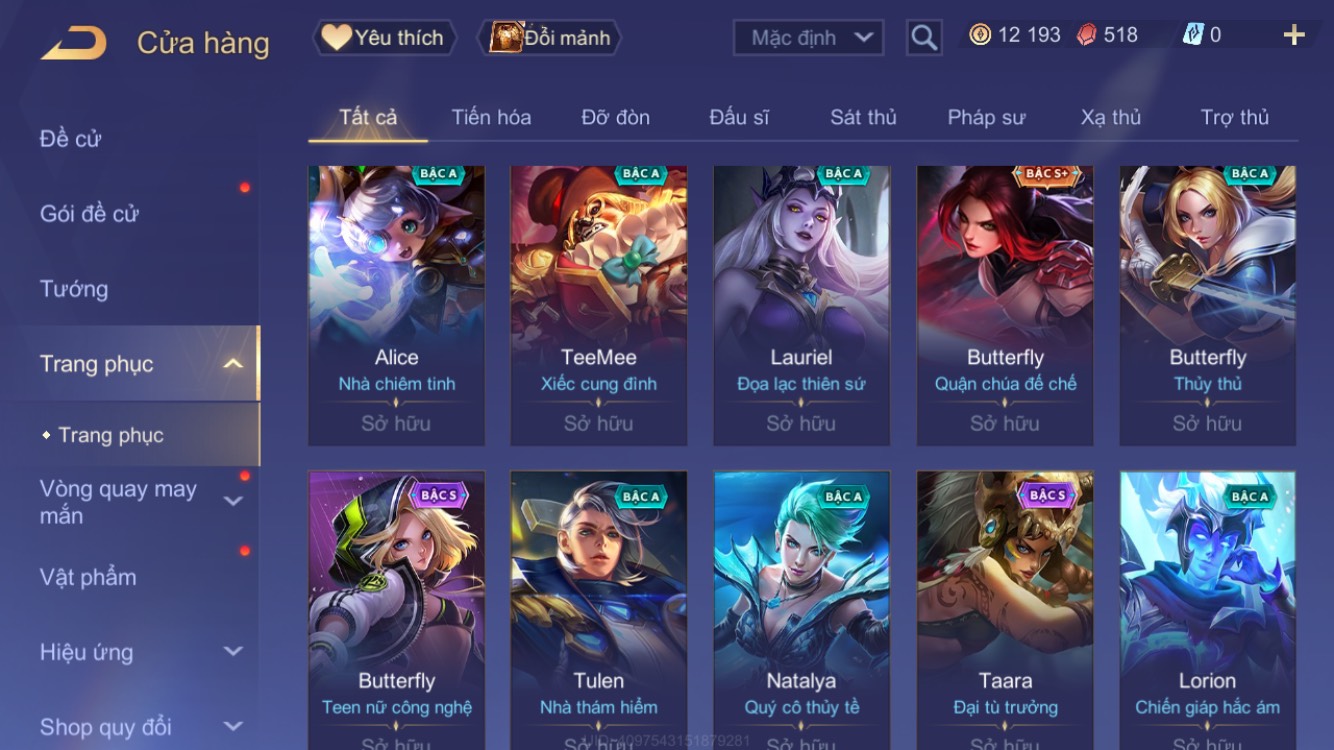Tap the plus icon to add currency
Screen dimensions: 1334x750
pos(1294,35)
